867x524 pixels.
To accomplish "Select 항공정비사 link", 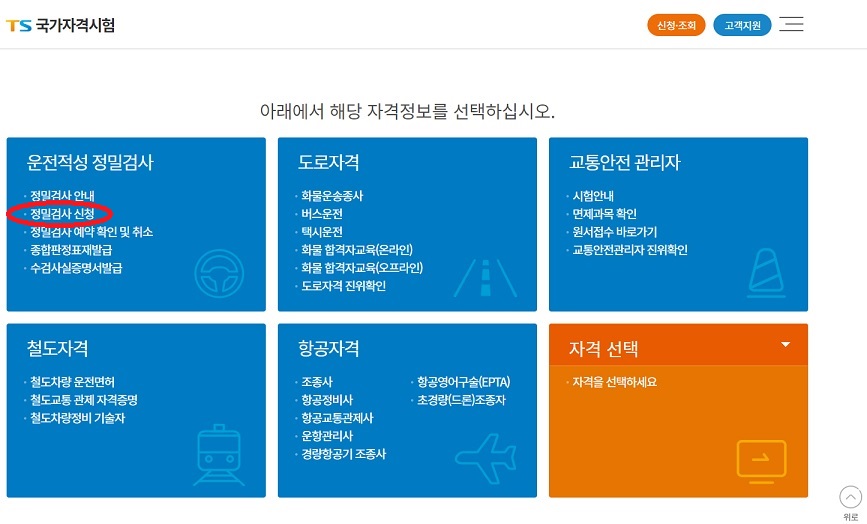I will pos(327,400).
